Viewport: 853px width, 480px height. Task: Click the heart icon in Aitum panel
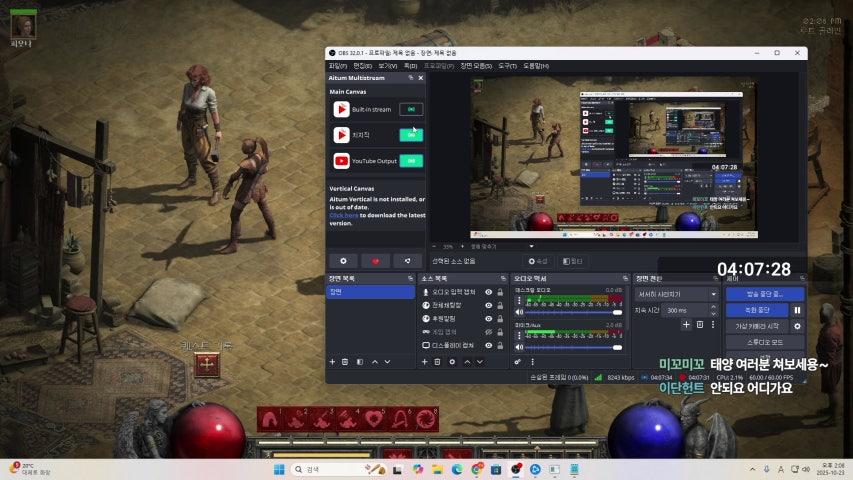coord(375,261)
